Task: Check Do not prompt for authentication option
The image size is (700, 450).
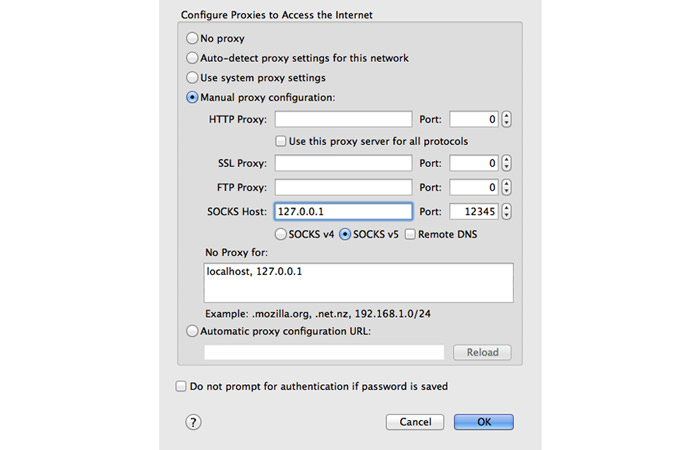Action: 181,386
